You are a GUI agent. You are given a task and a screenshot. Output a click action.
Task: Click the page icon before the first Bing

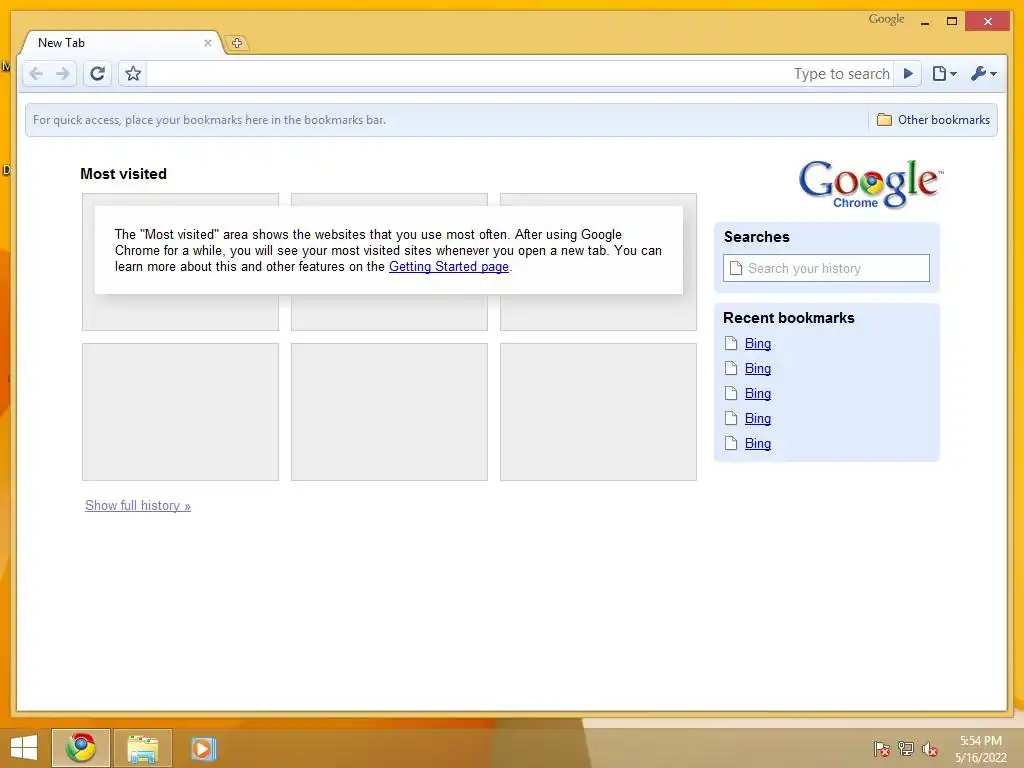click(x=731, y=344)
